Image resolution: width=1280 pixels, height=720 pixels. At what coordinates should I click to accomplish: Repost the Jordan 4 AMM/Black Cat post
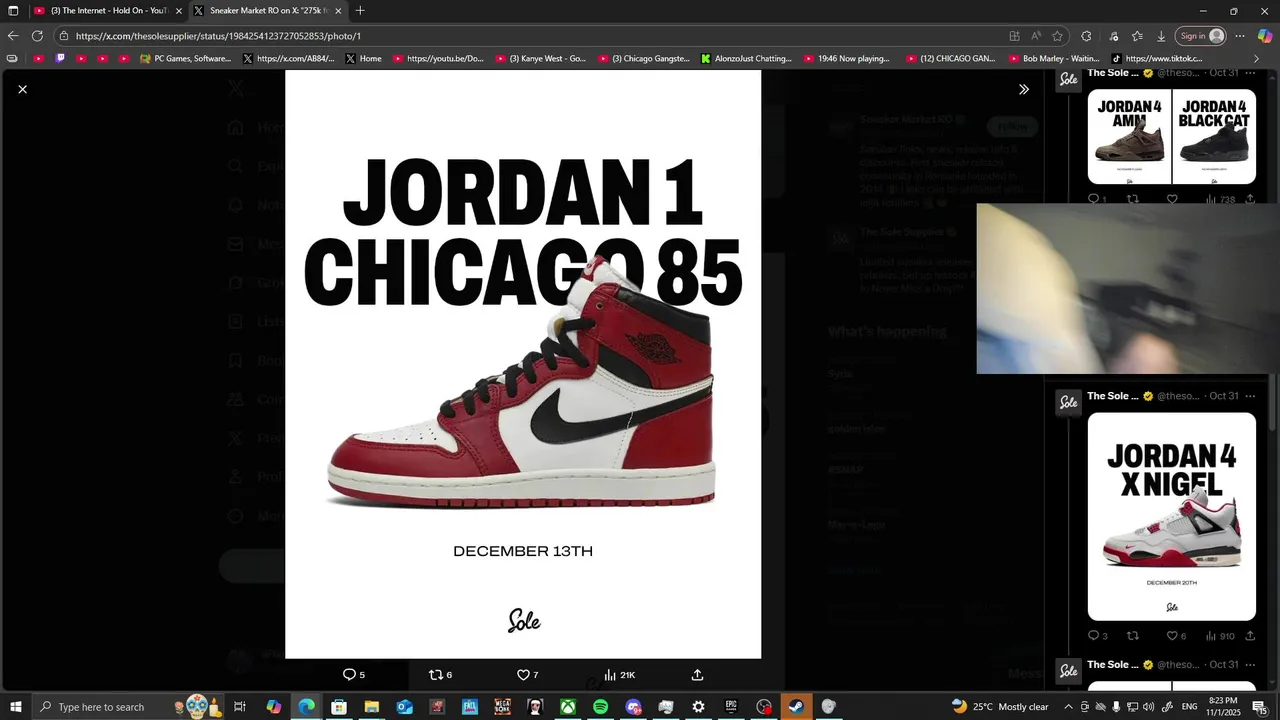1133,199
